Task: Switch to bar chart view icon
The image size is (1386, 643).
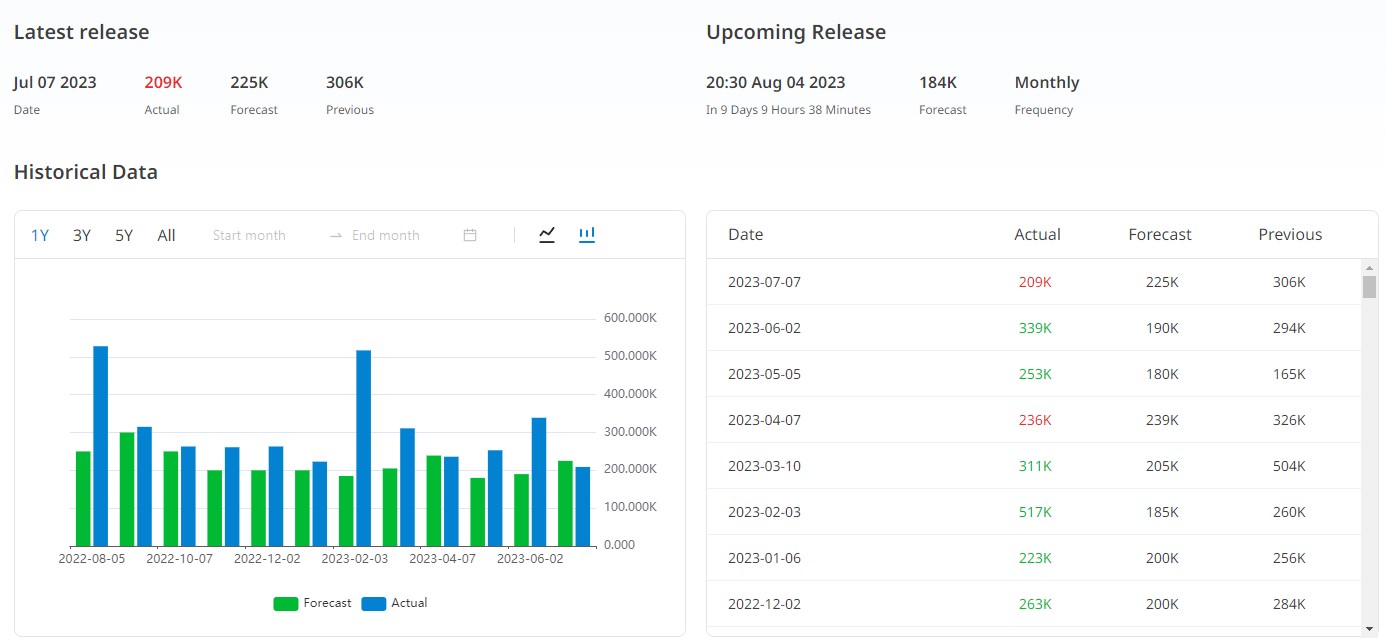Action: [x=587, y=235]
